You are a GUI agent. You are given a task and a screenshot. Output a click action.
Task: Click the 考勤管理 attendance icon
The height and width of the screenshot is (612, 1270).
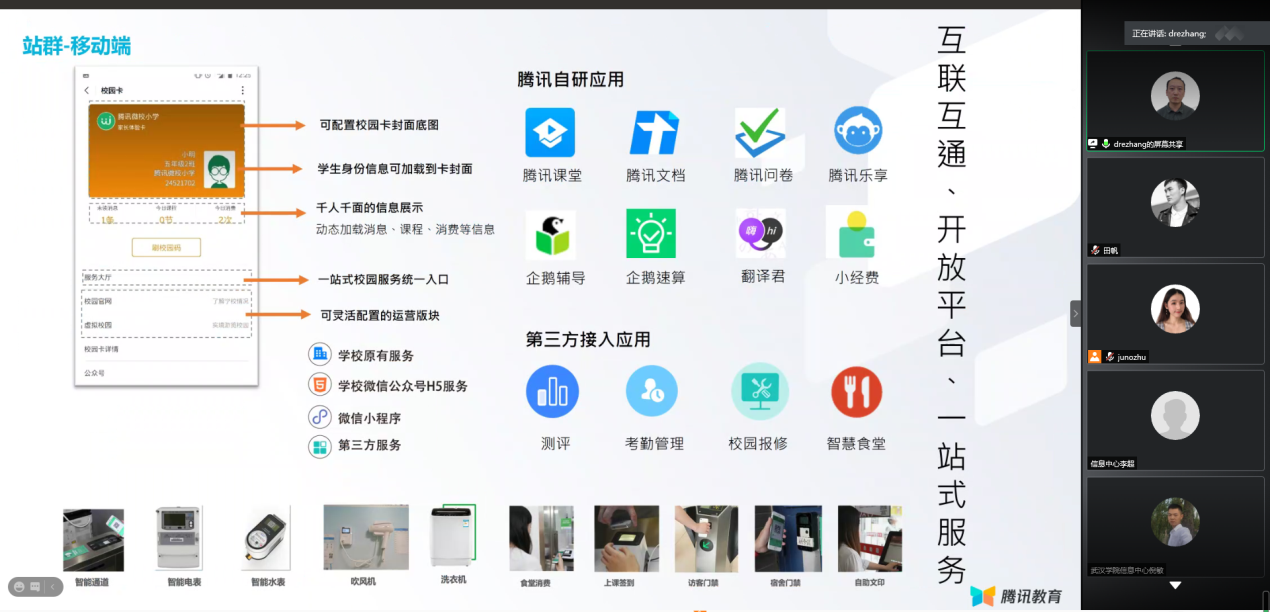pyautogui.click(x=652, y=391)
